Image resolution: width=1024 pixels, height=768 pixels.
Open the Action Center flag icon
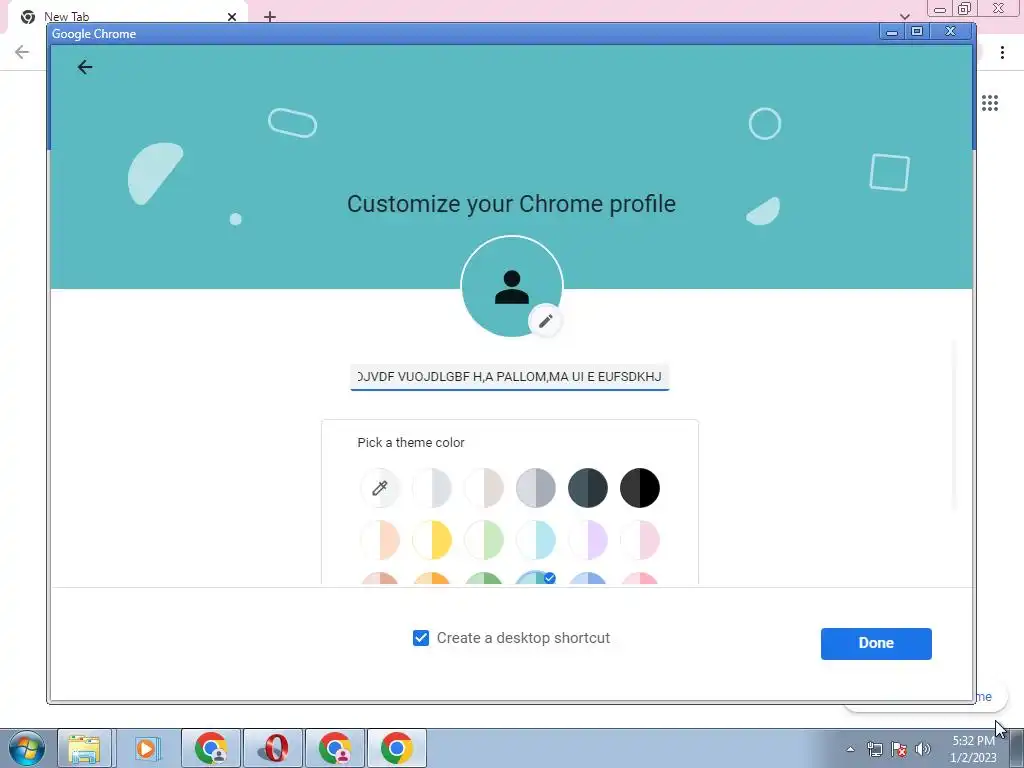pyautogui.click(x=899, y=749)
